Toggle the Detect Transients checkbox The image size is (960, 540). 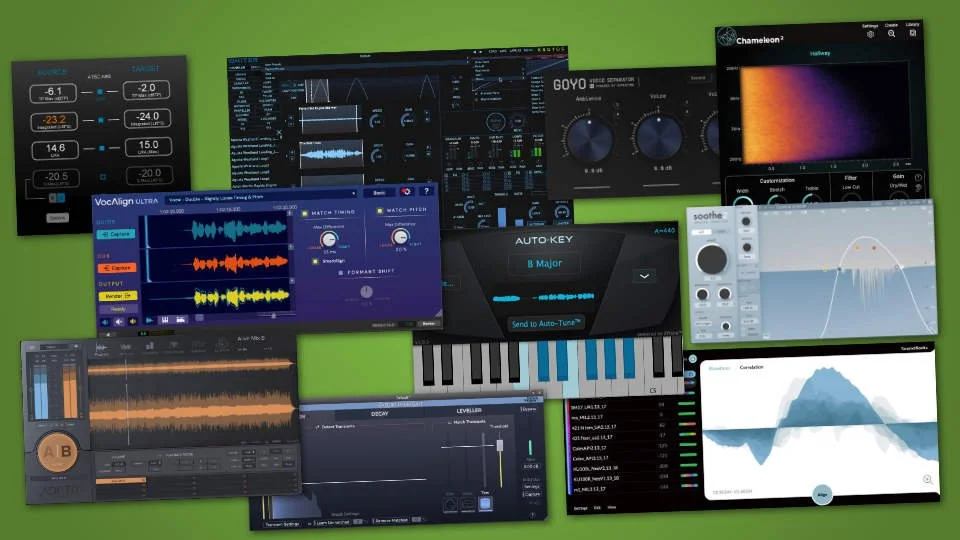tap(317, 427)
